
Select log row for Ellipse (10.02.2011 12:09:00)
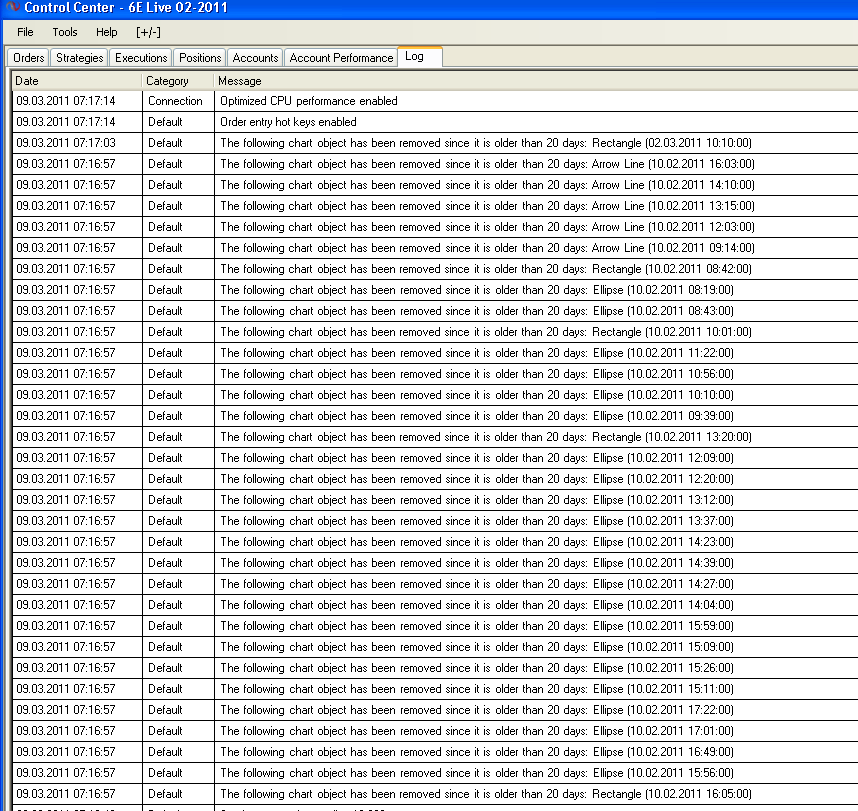pyautogui.click(x=435, y=458)
